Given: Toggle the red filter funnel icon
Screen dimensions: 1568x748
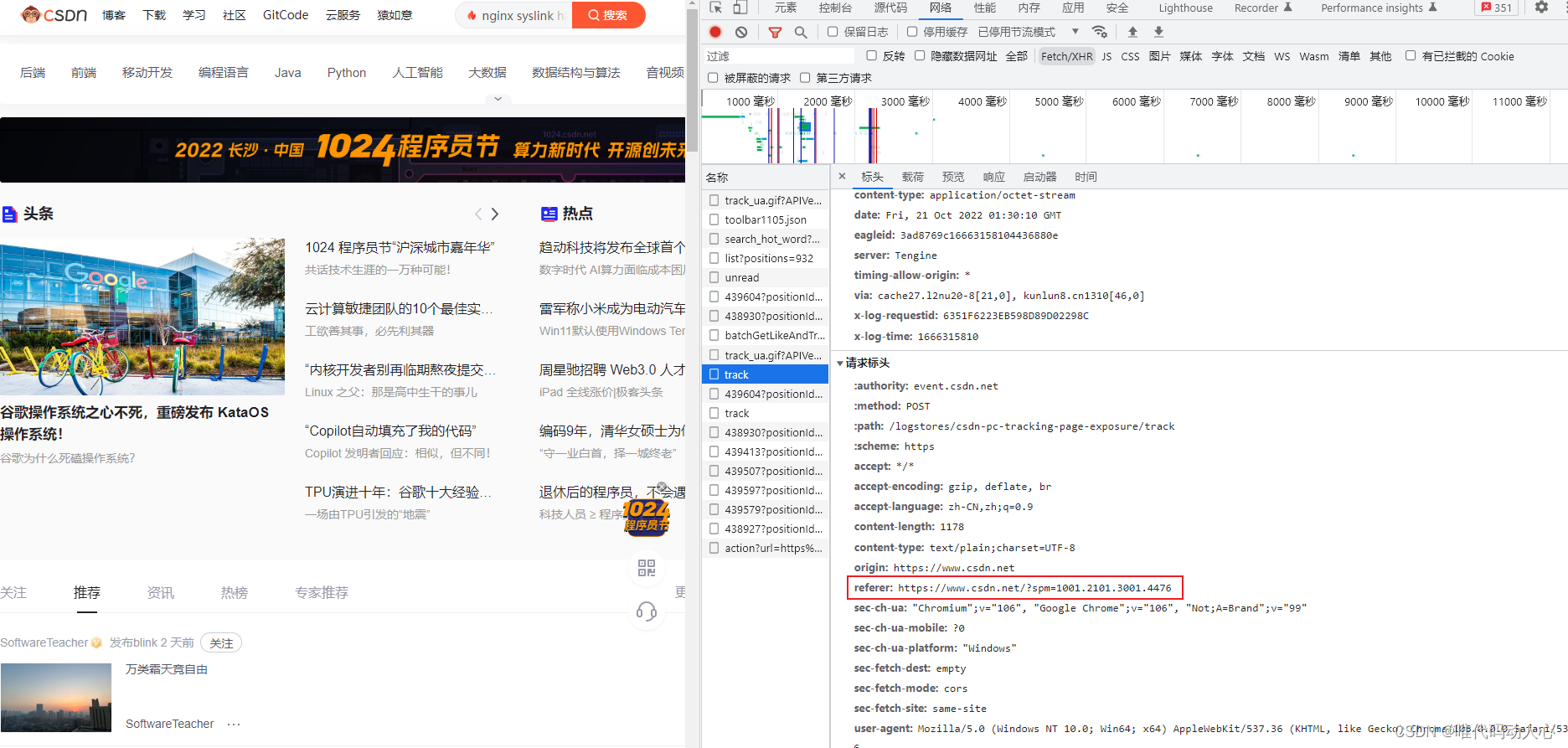Looking at the screenshot, I should point(775,32).
